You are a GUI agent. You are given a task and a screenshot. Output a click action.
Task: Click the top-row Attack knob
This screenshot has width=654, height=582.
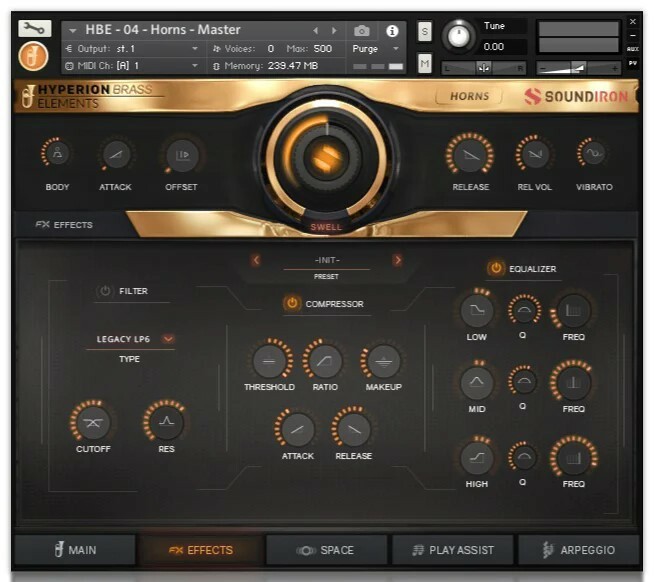point(116,155)
